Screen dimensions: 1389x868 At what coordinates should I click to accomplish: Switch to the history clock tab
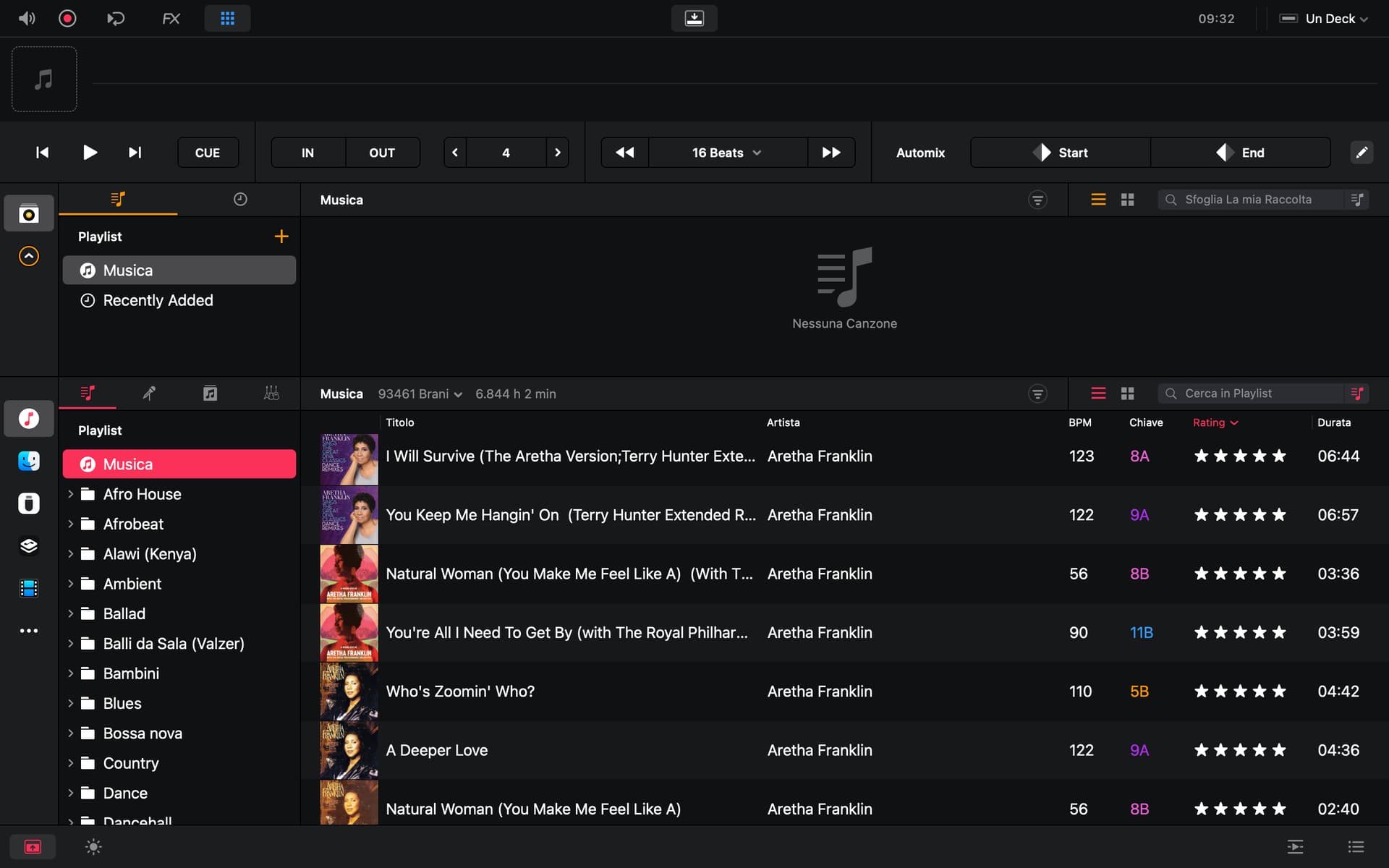click(x=240, y=200)
